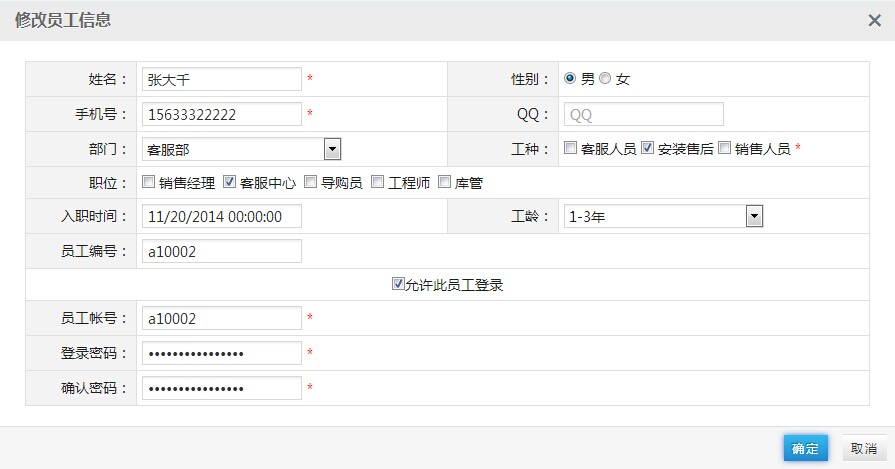Enable the 销售人员 job type checkbox
The width and height of the screenshot is (895, 469).
pos(725,148)
